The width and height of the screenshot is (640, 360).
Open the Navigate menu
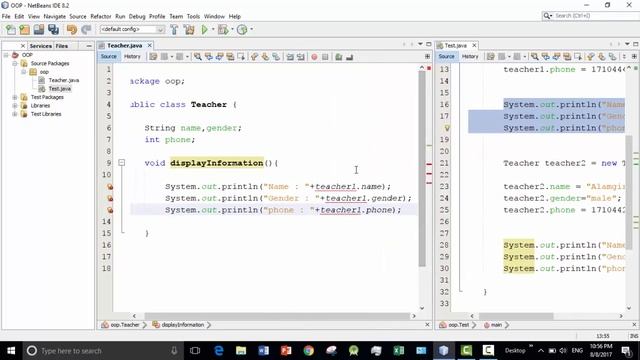(55, 16)
